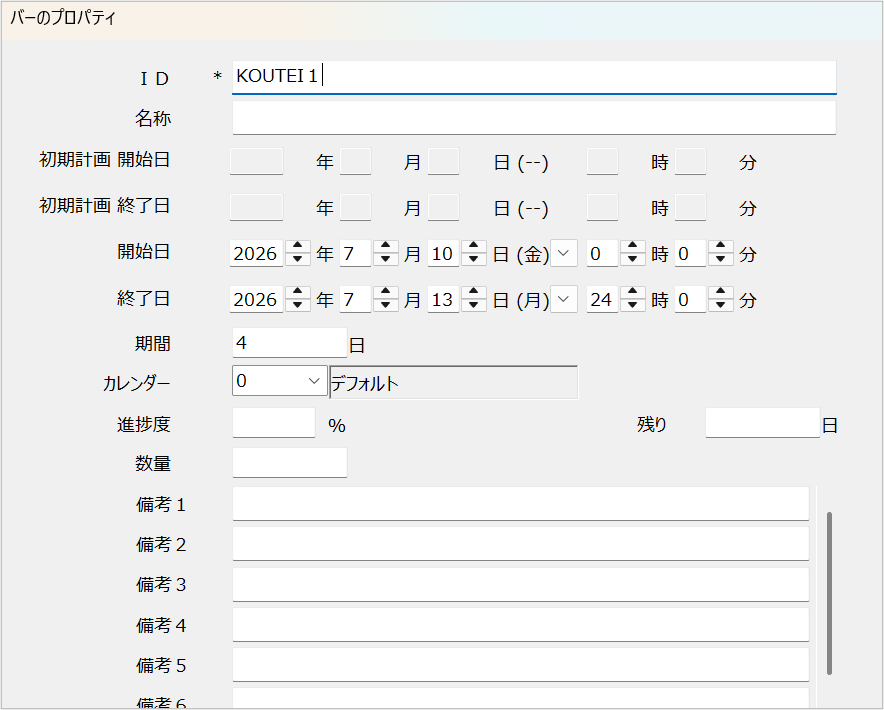Increase the 開始日 hour spinner
Screen dimensions: 884x710
coord(633,246)
